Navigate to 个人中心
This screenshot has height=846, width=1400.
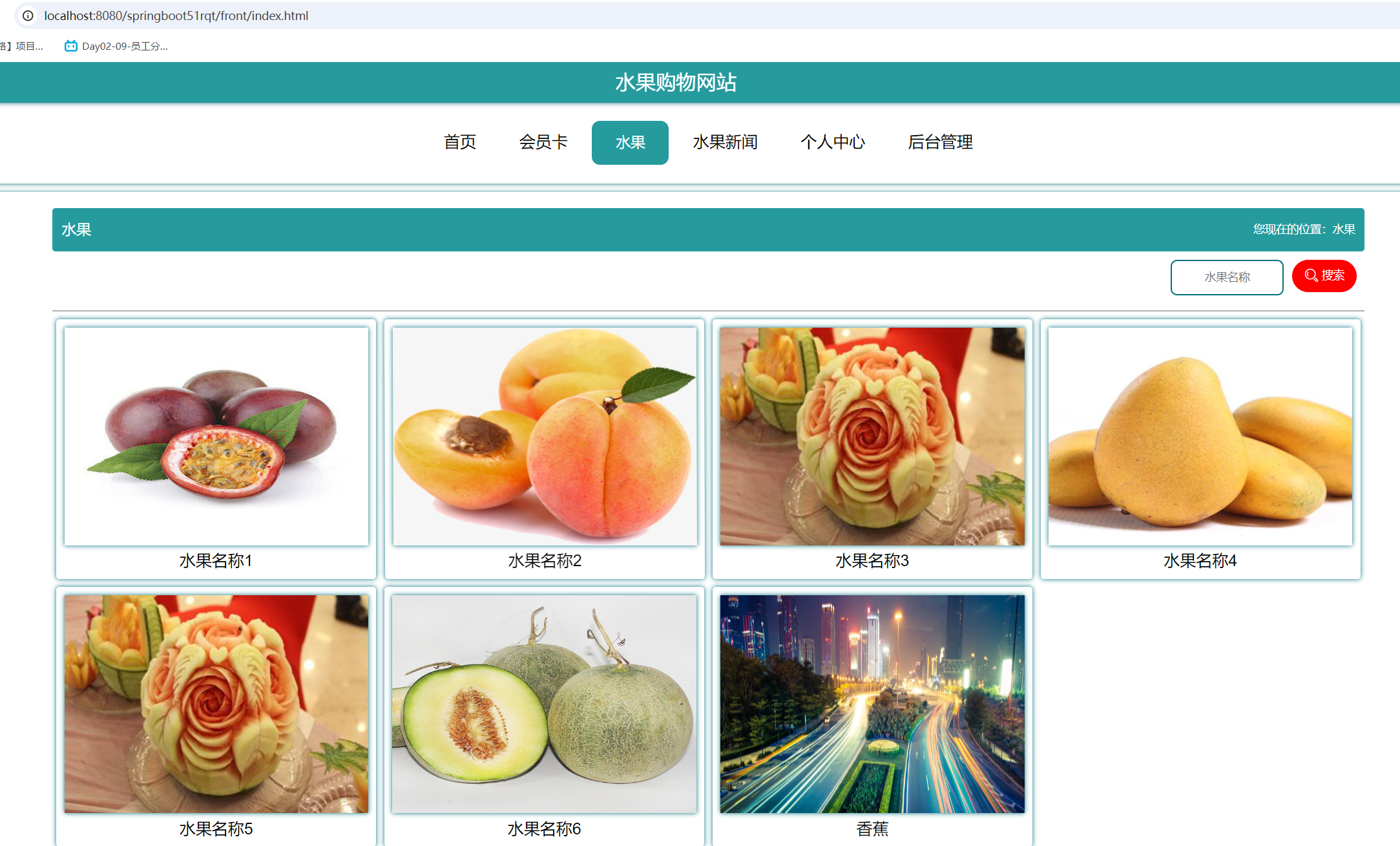[832, 142]
